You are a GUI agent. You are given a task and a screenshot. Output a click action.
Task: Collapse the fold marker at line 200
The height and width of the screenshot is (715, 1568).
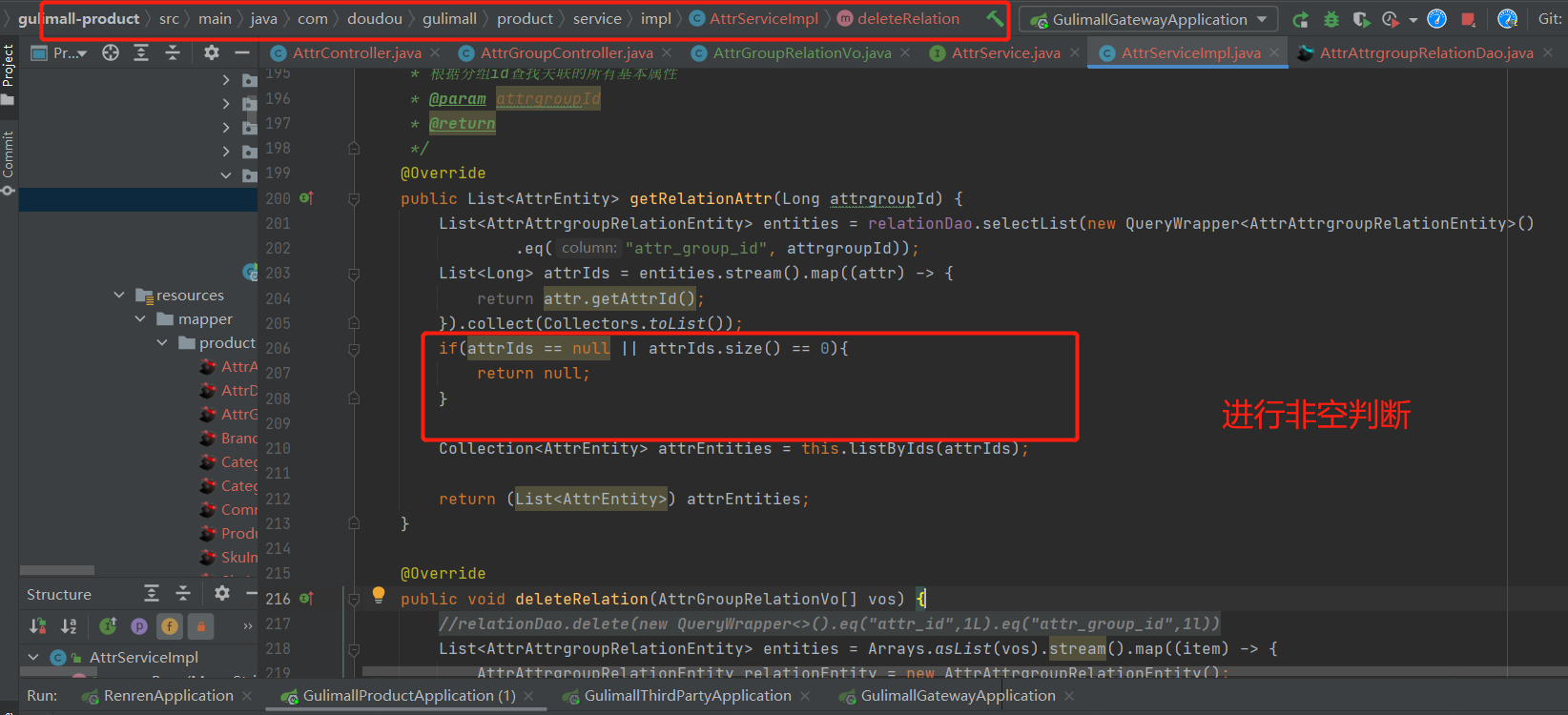click(354, 199)
